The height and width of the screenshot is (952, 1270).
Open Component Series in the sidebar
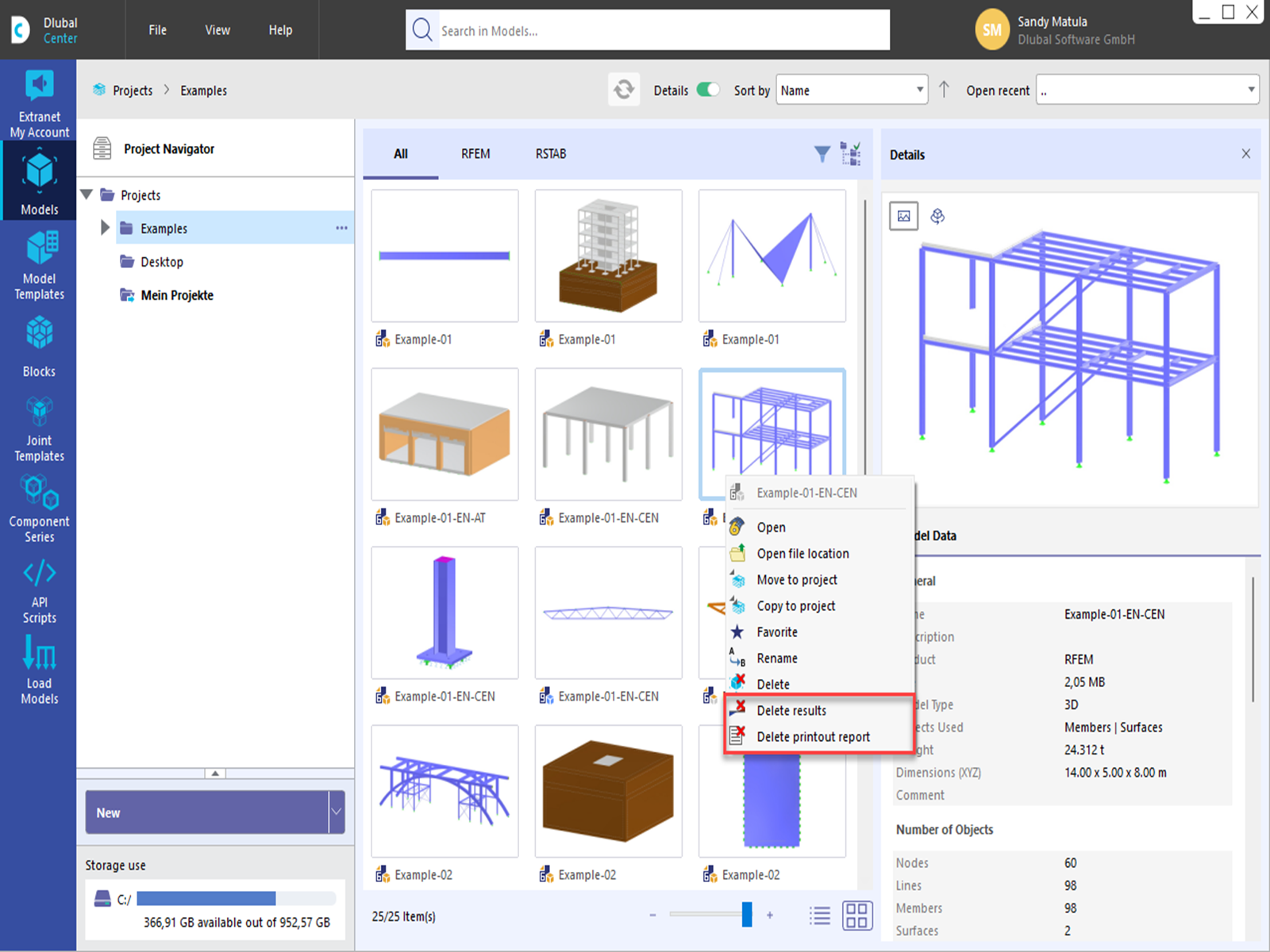(x=38, y=508)
